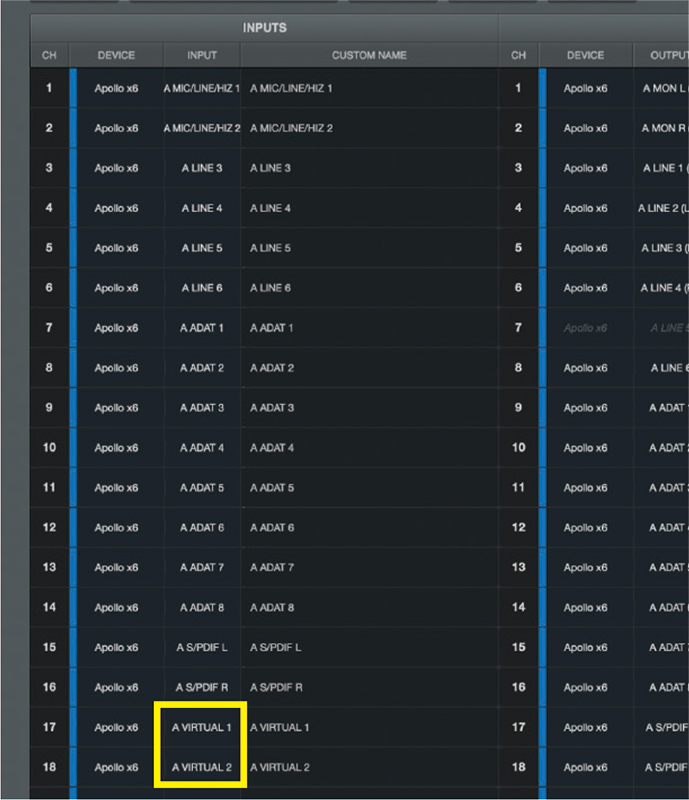The image size is (689, 800).
Task: Click input A S/PDIF R cell
Action: (202, 687)
